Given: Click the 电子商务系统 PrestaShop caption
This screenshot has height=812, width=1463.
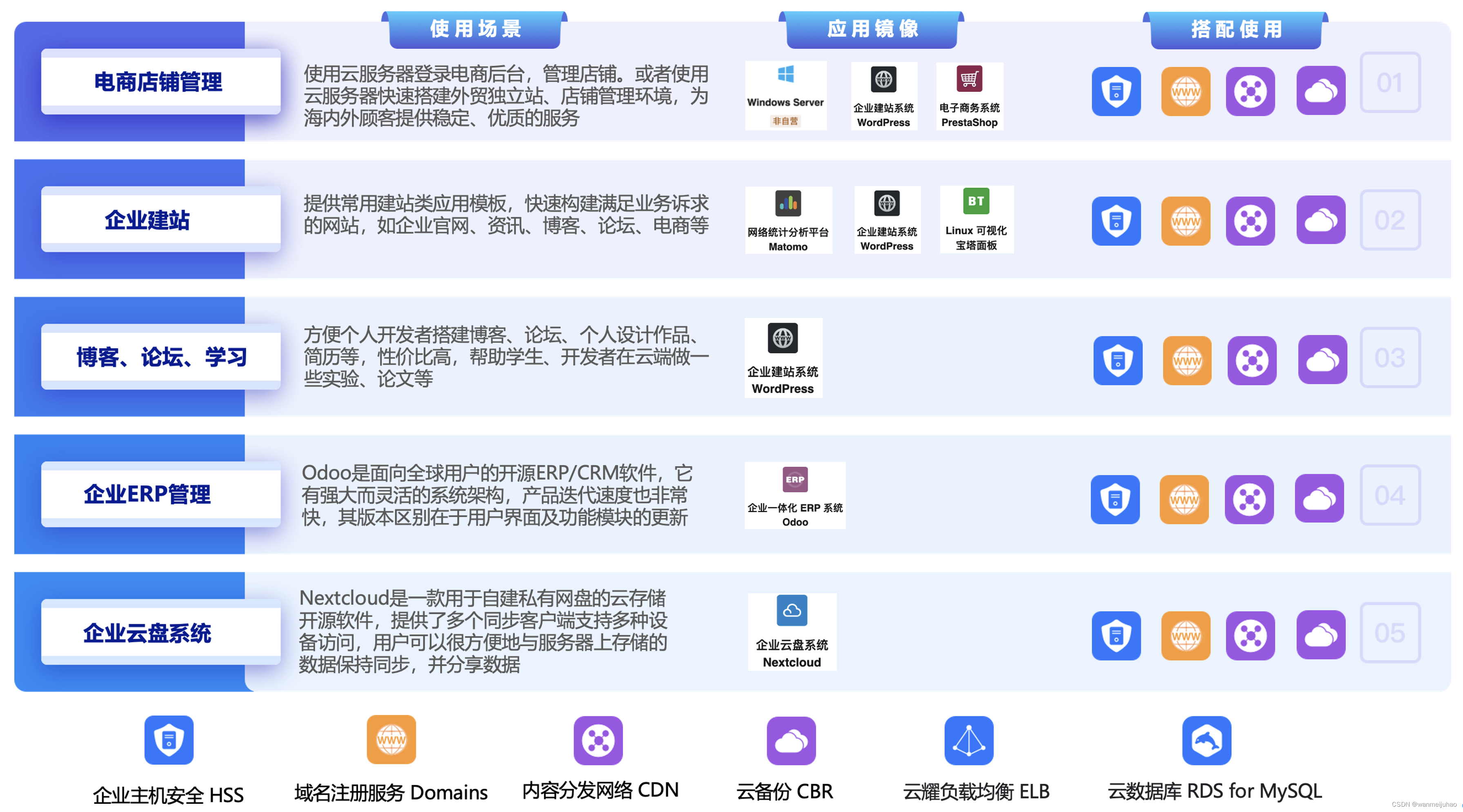Looking at the screenshot, I should [x=969, y=115].
